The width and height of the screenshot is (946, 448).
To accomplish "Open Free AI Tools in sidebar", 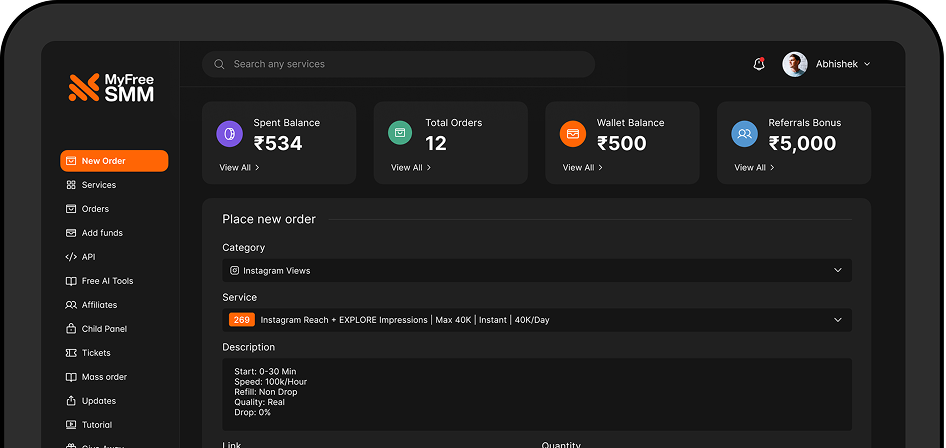I will point(107,281).
